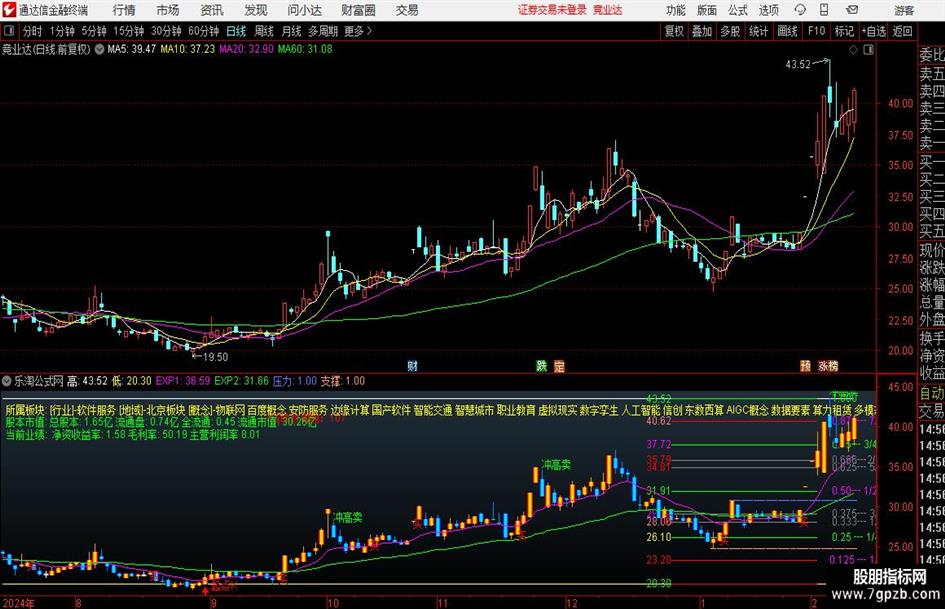Click the 19.50 low price label

[215, 357]
